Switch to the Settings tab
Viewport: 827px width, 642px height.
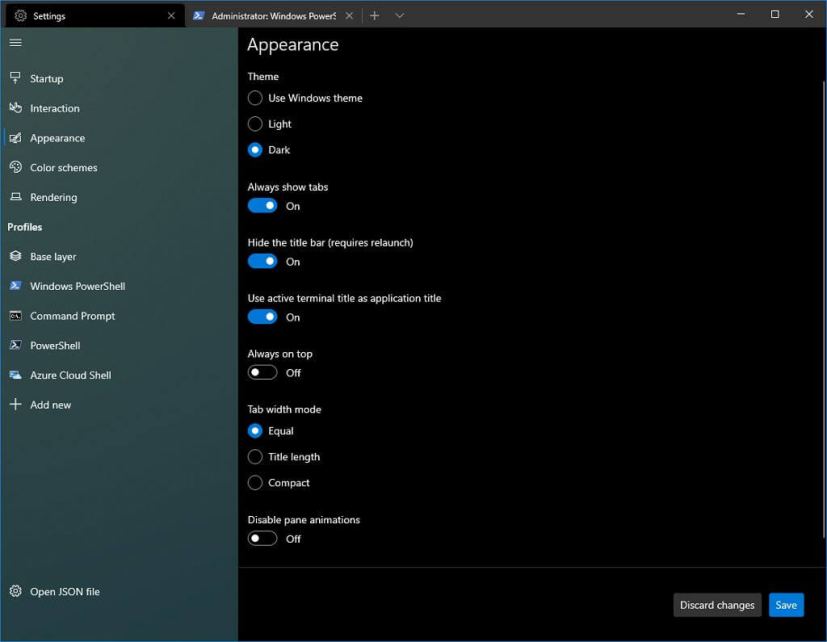(x=95, y=16)
